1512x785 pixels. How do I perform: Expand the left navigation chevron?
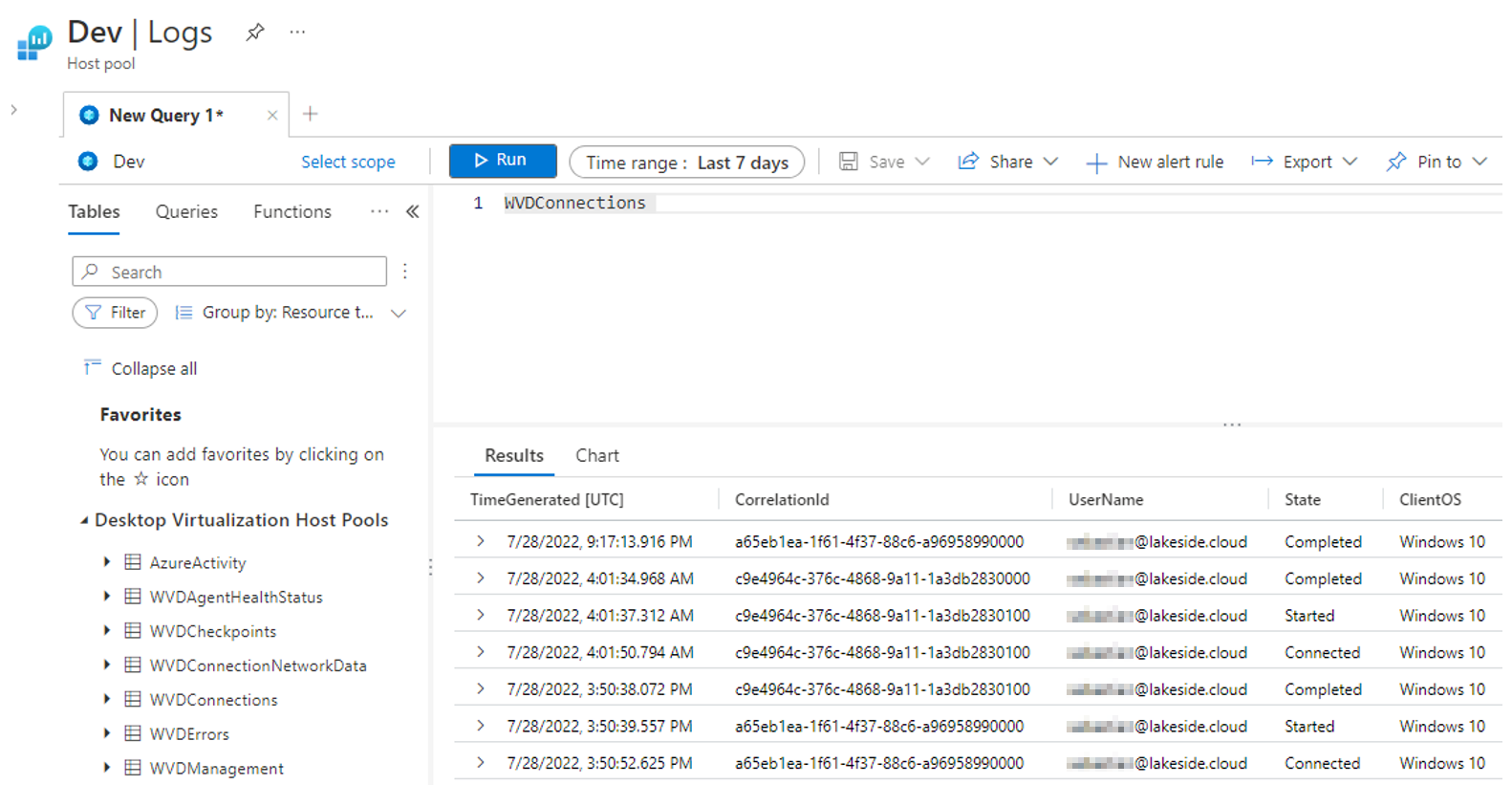pos(13,110)
